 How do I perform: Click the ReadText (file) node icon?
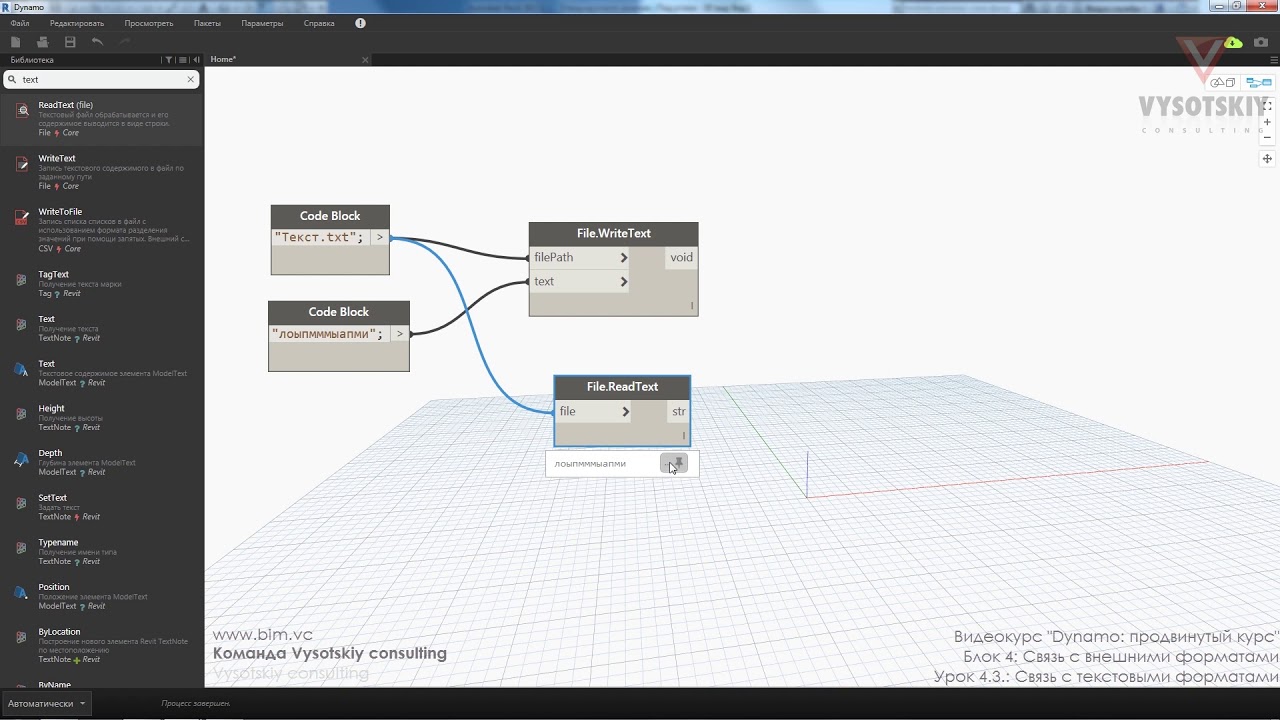(x=21, y=110)
